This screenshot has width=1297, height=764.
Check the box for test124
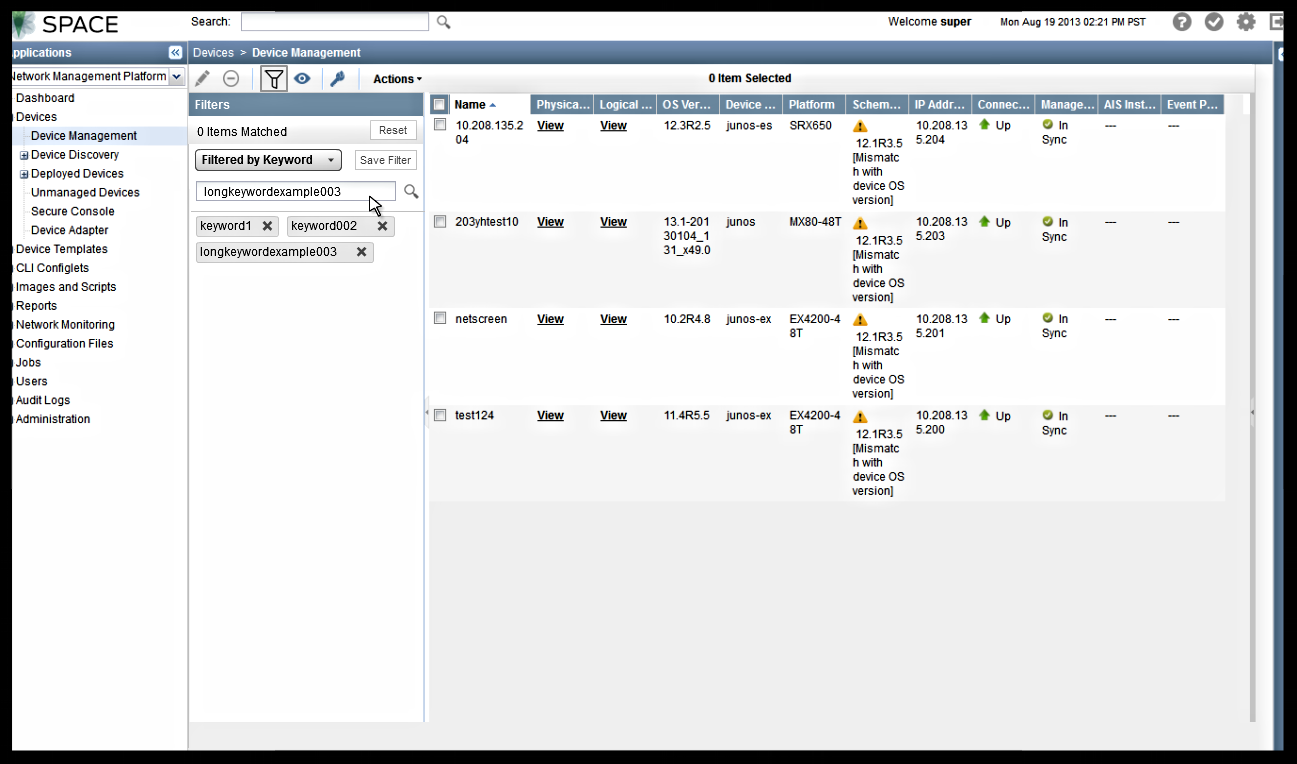point(440,415)
